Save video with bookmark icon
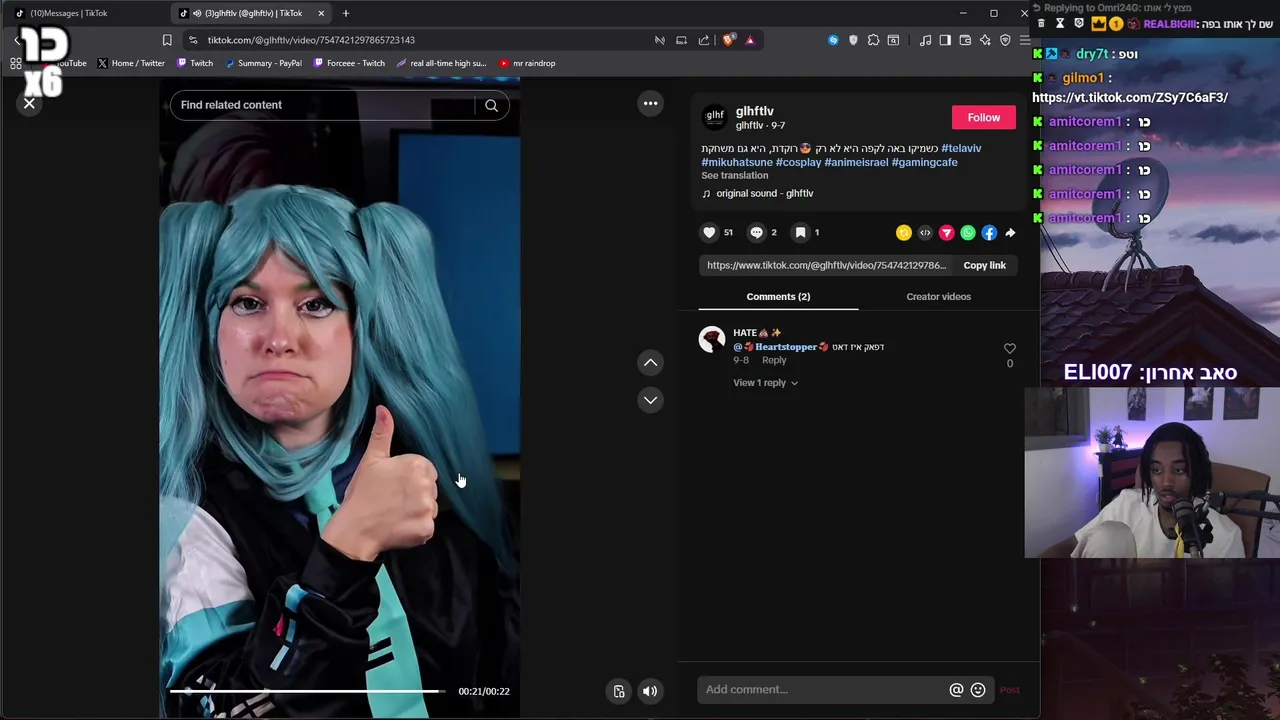The image size is (1280, 720). click(800, 232)
